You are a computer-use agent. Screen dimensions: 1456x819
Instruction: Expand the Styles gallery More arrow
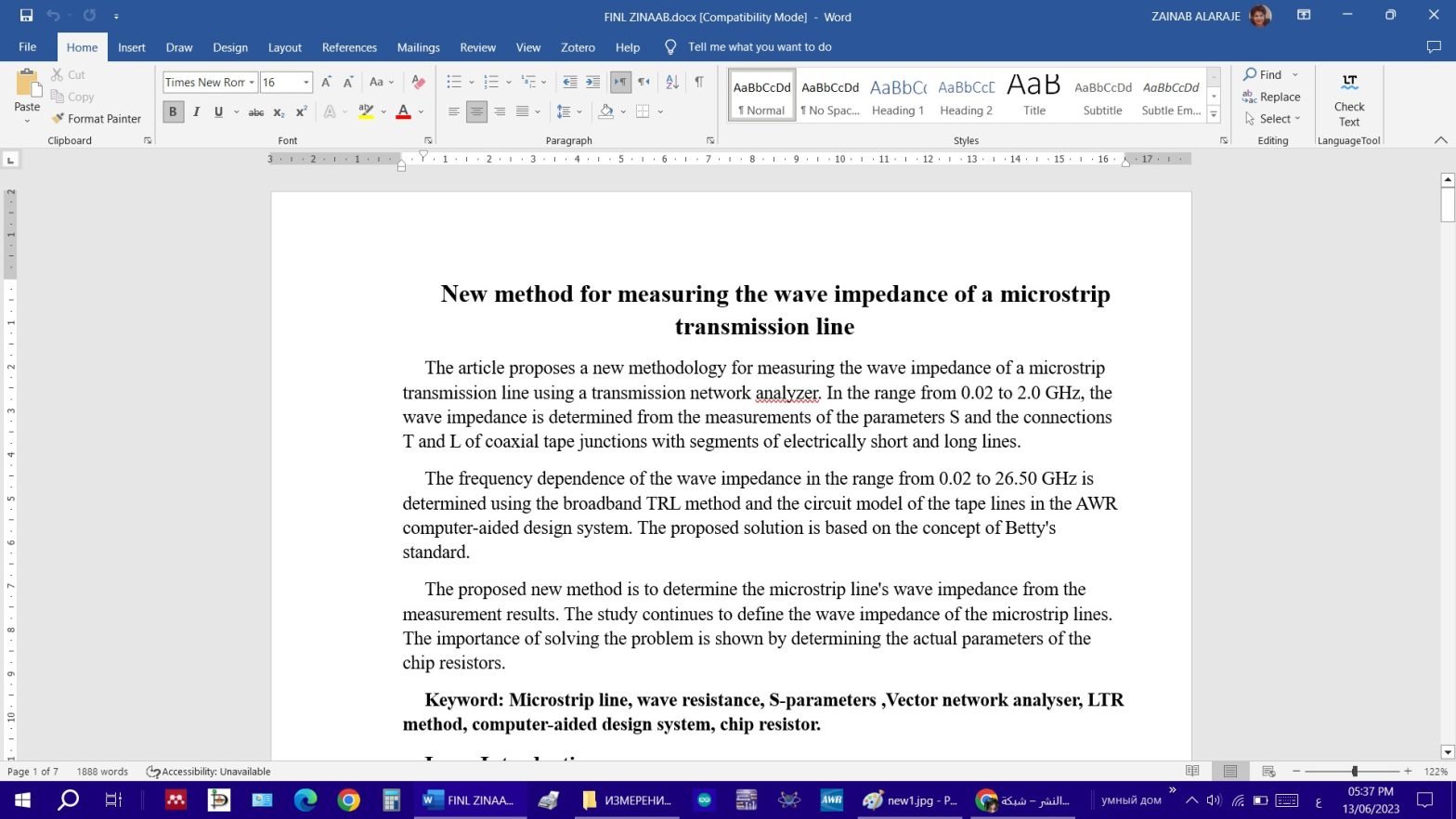(1214, 115)
